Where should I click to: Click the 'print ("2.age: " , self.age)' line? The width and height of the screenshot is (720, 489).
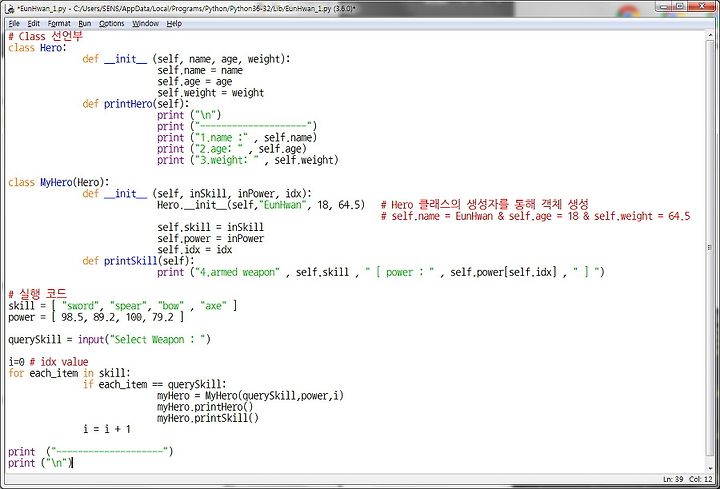(x=231, y=149)
